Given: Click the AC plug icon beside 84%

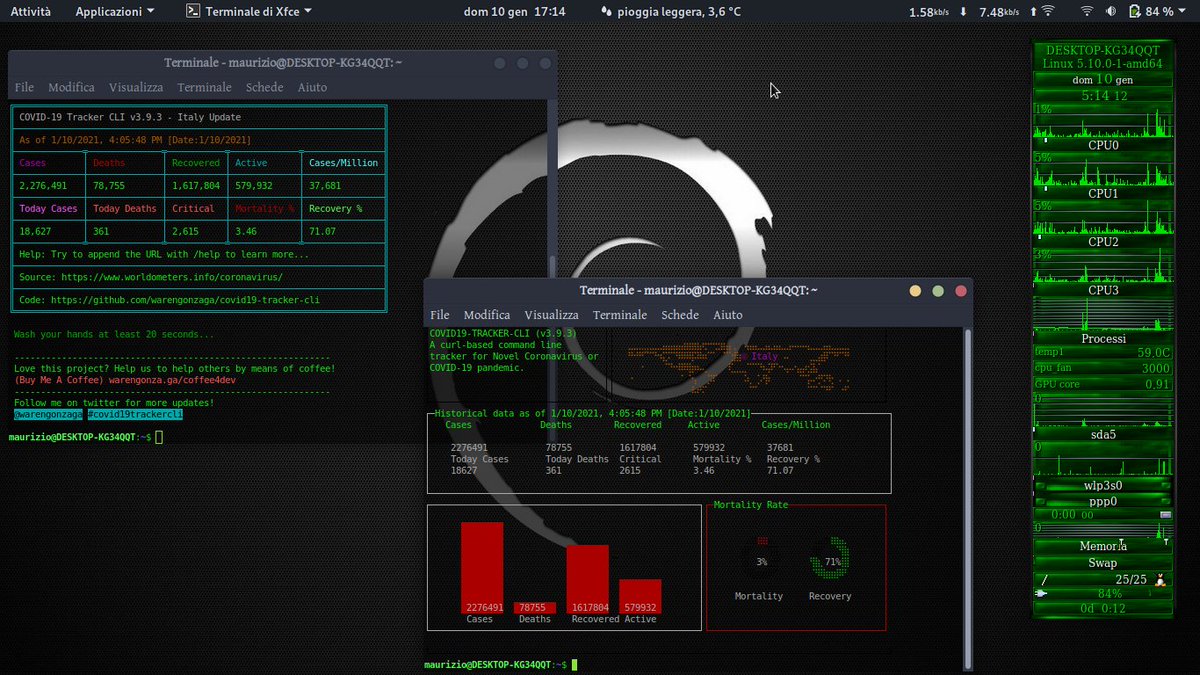Looking at the screenshot, I should coord(1042,593).
